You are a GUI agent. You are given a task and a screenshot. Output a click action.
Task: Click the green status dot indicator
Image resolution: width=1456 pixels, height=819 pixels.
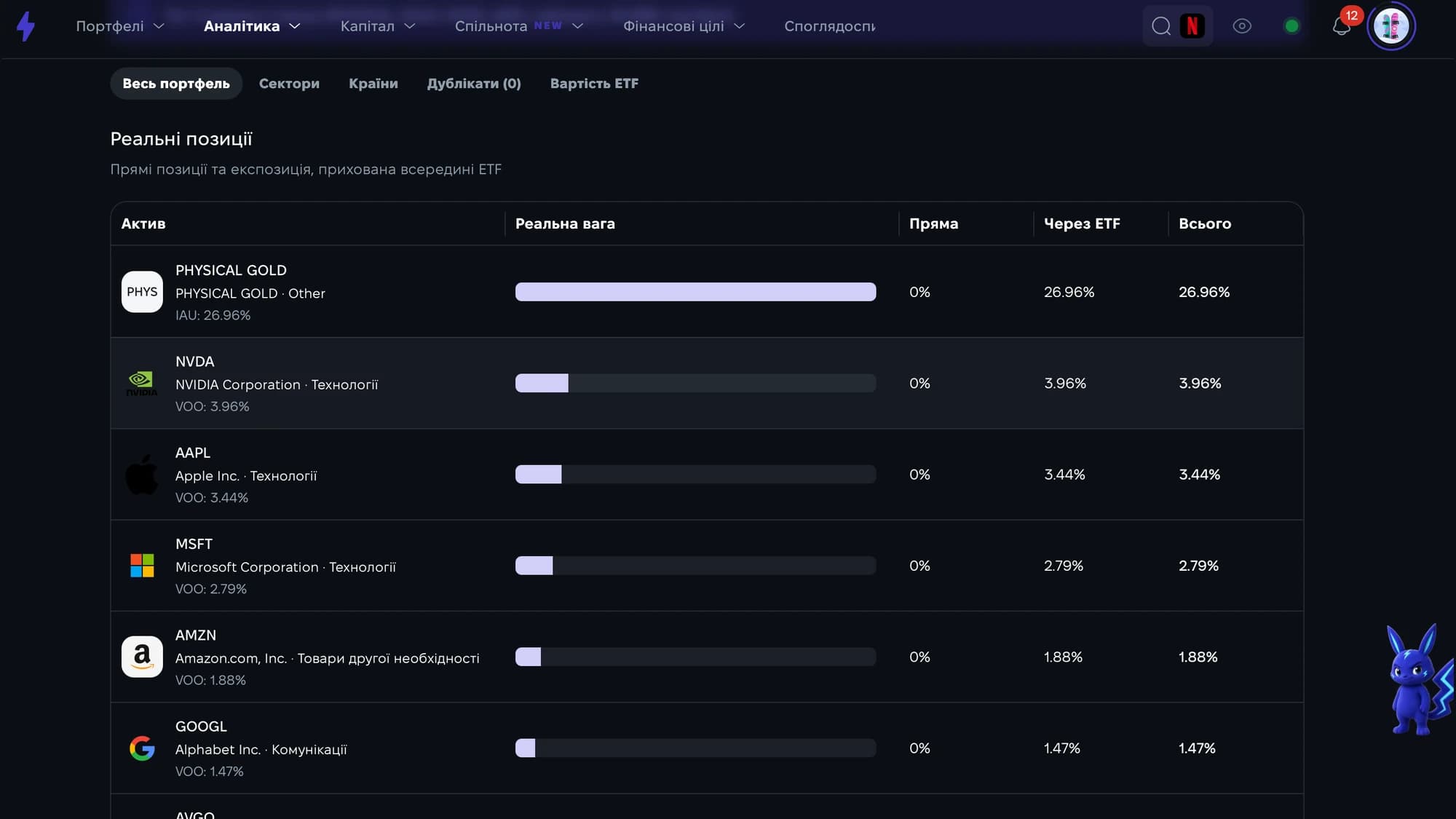(x=1291, y=26)
